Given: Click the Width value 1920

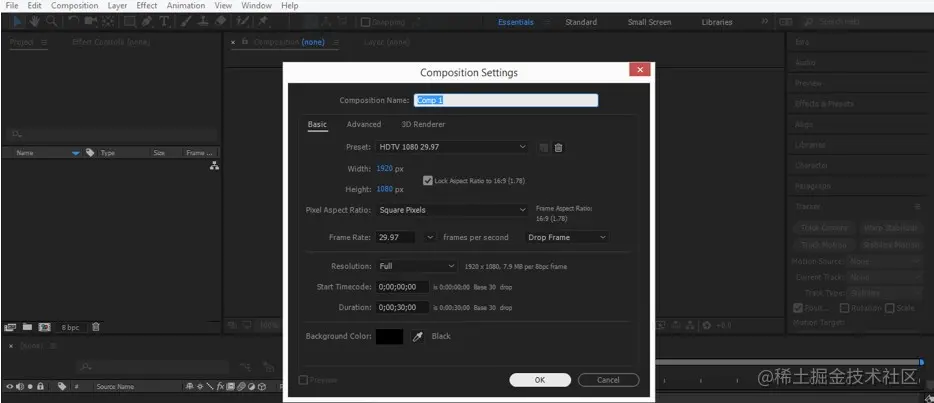Looking at the screenshot, I should coord(385,168).
